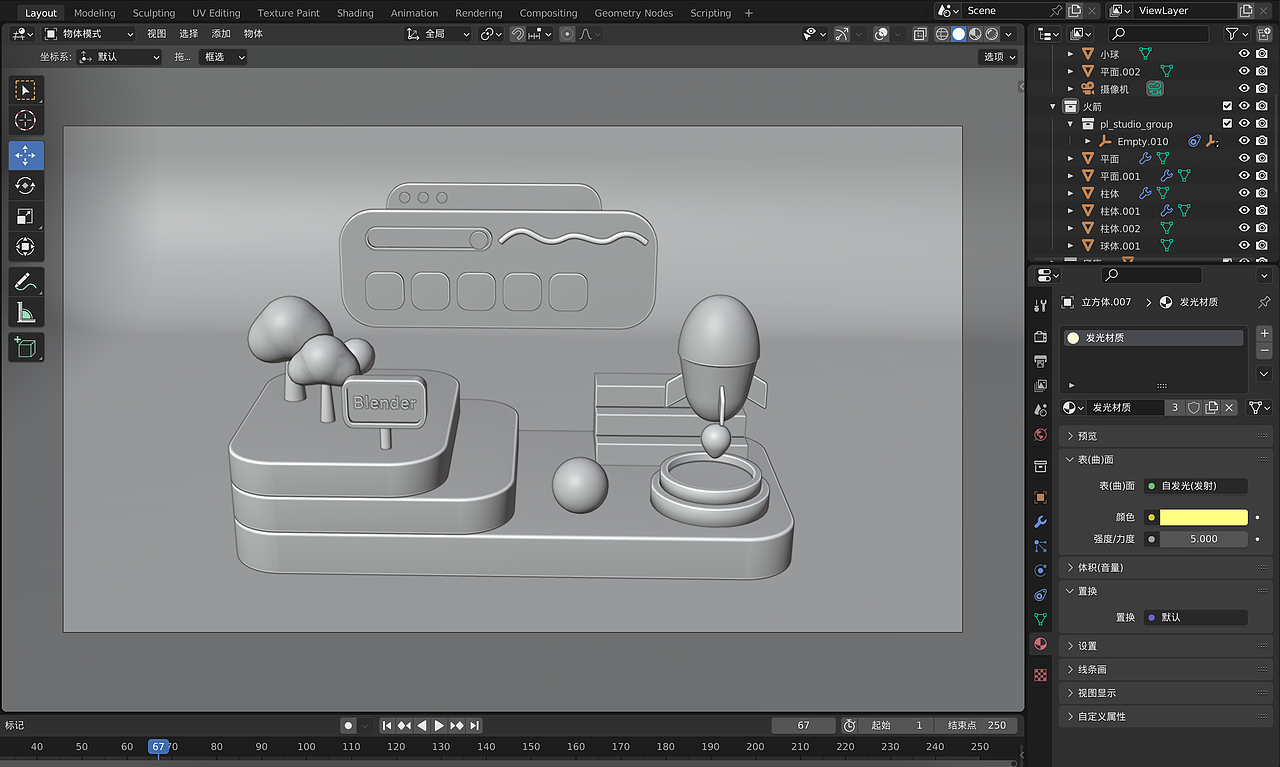Pin the properties editor context
This screenshot has width=1280, height=767.
1264,302
